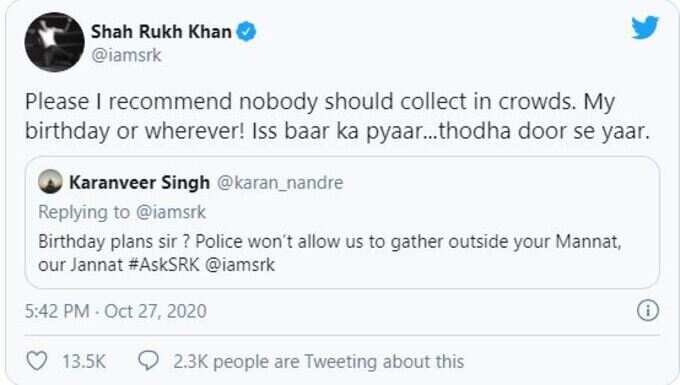Click the tweet info circle icon
The image size is (680, 385).
648,310
